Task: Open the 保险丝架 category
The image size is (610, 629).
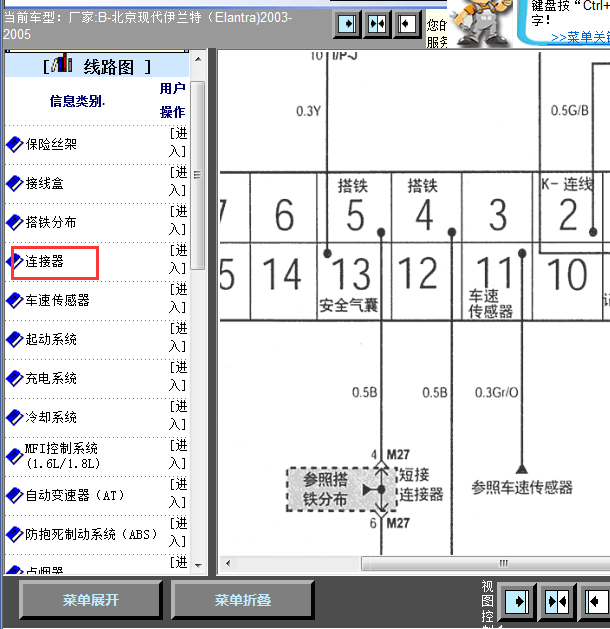Action: click(x=51, y=144)
